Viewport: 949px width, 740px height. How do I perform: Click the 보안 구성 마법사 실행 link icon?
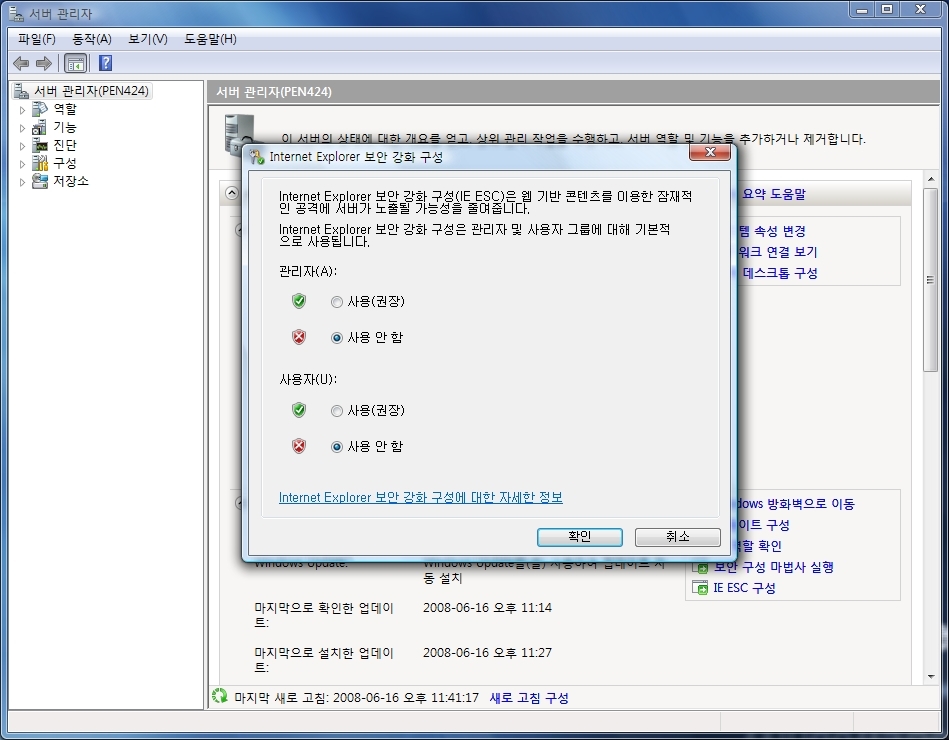tap(700, 567)
